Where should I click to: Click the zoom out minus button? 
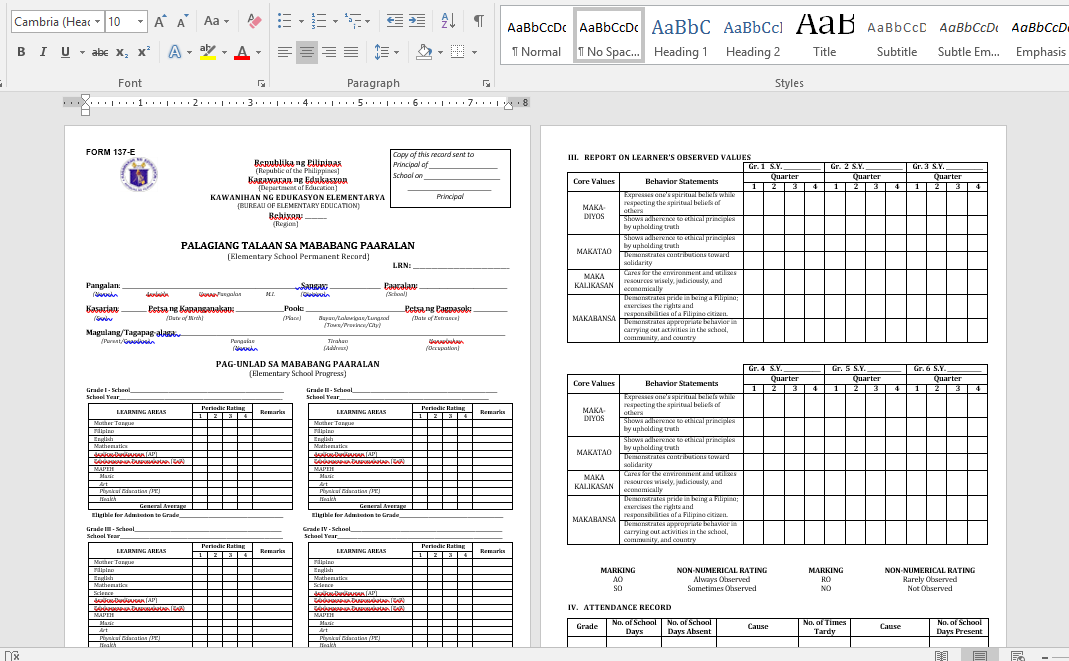(x=1045, y=656)
